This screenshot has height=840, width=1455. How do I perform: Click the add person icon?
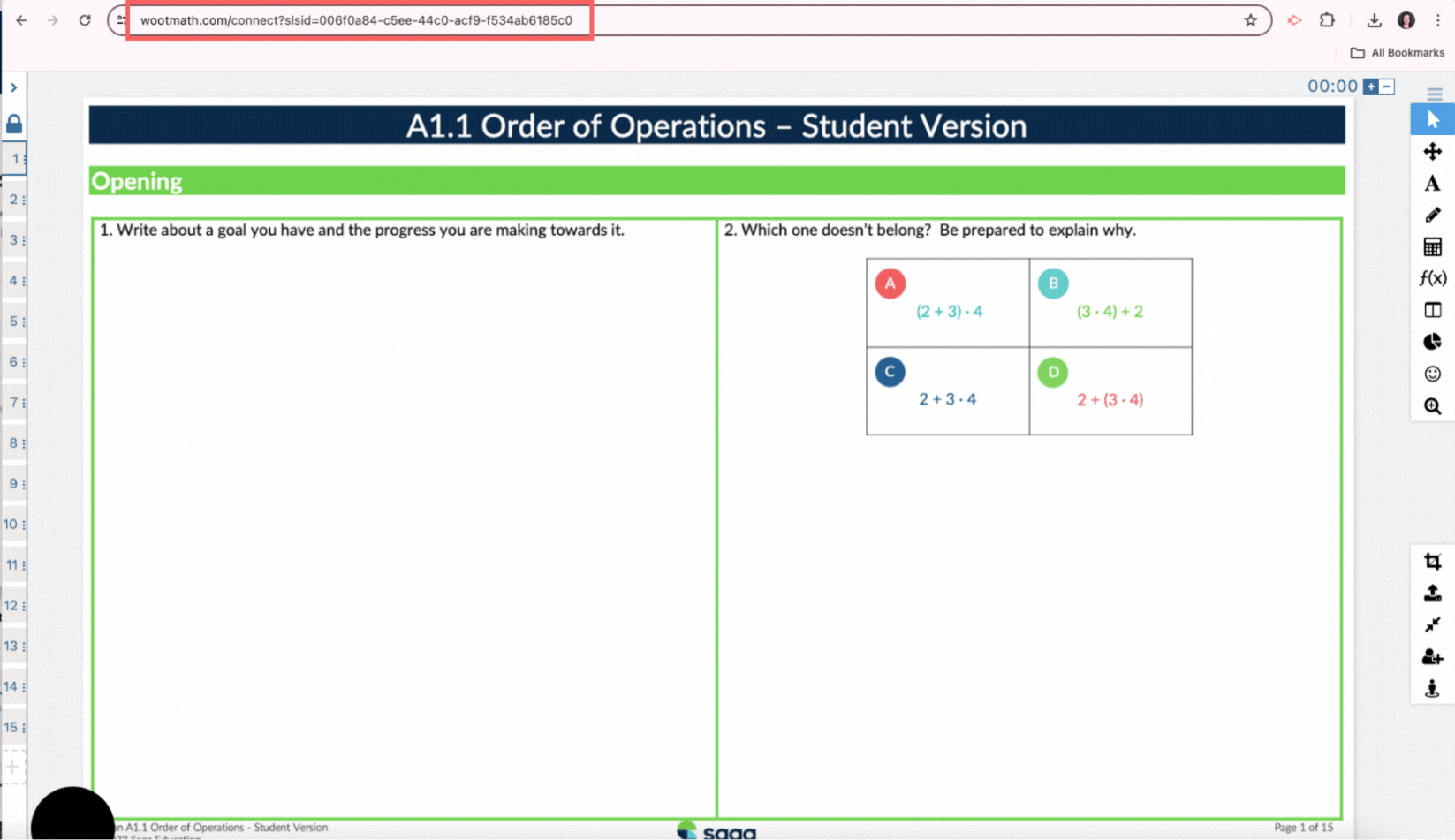point(1432,656)
